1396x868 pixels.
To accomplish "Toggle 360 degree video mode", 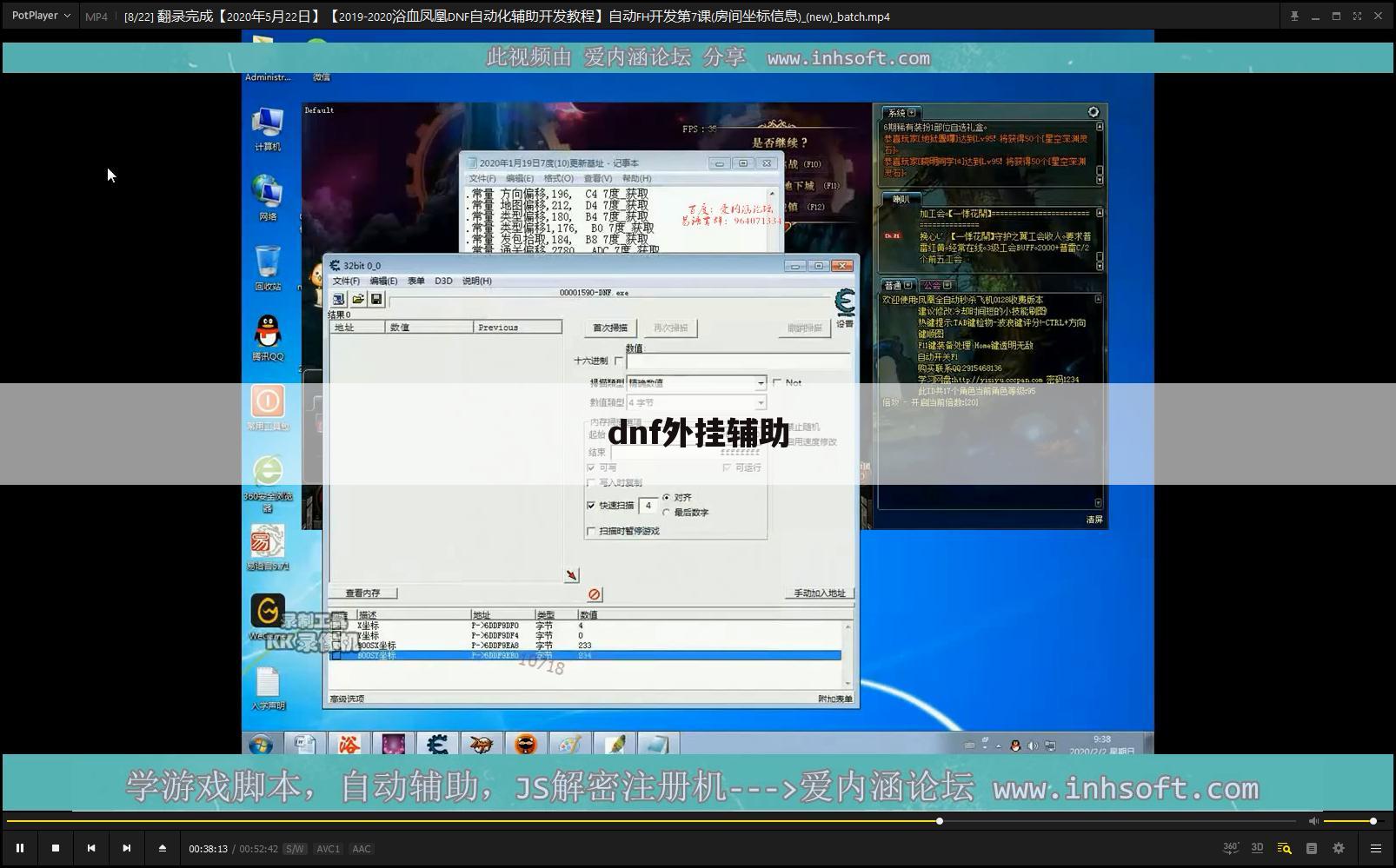I will (x=1231, y=848).
